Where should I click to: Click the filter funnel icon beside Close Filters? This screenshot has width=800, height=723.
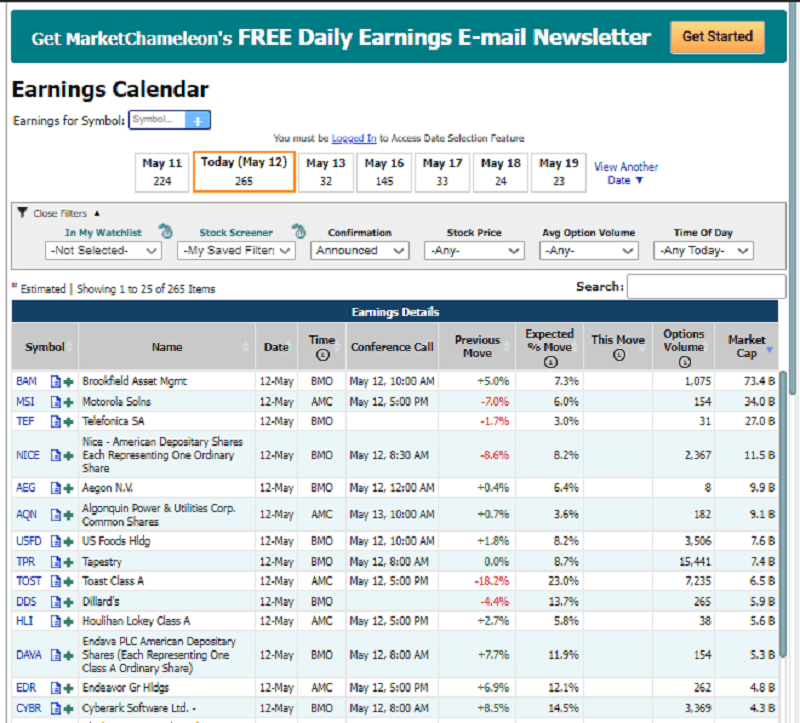[21, 211]
